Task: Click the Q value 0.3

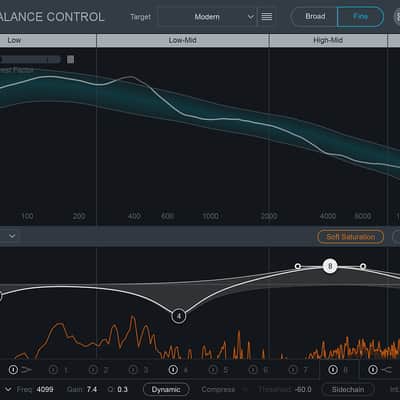Action: pyautogui.click(x=122, y=389)
